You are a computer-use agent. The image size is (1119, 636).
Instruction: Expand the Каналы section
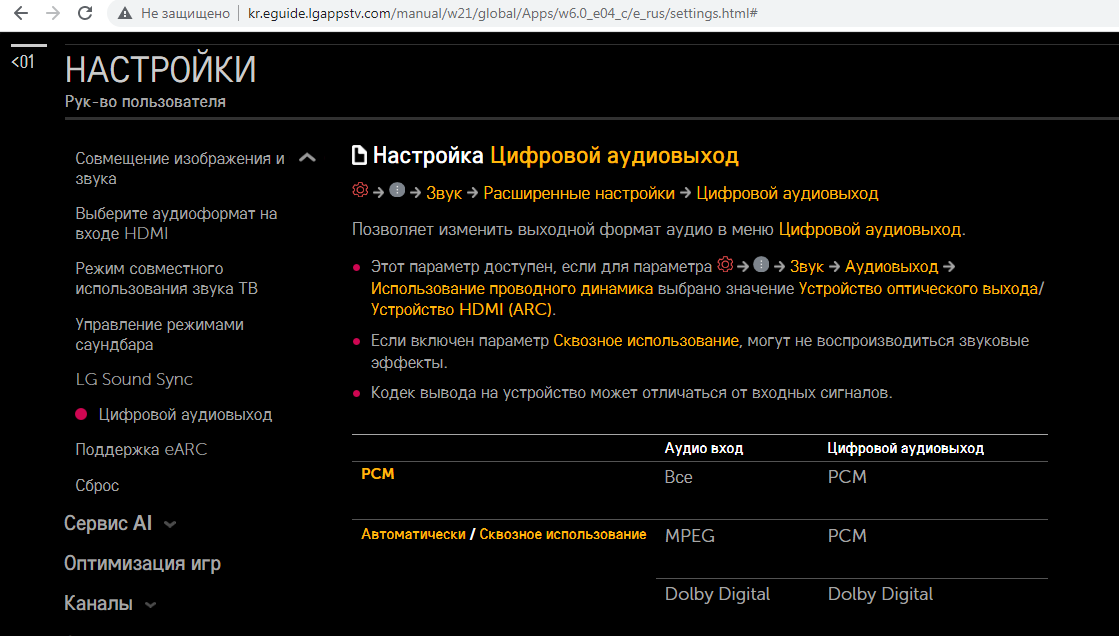coord(150,604)
